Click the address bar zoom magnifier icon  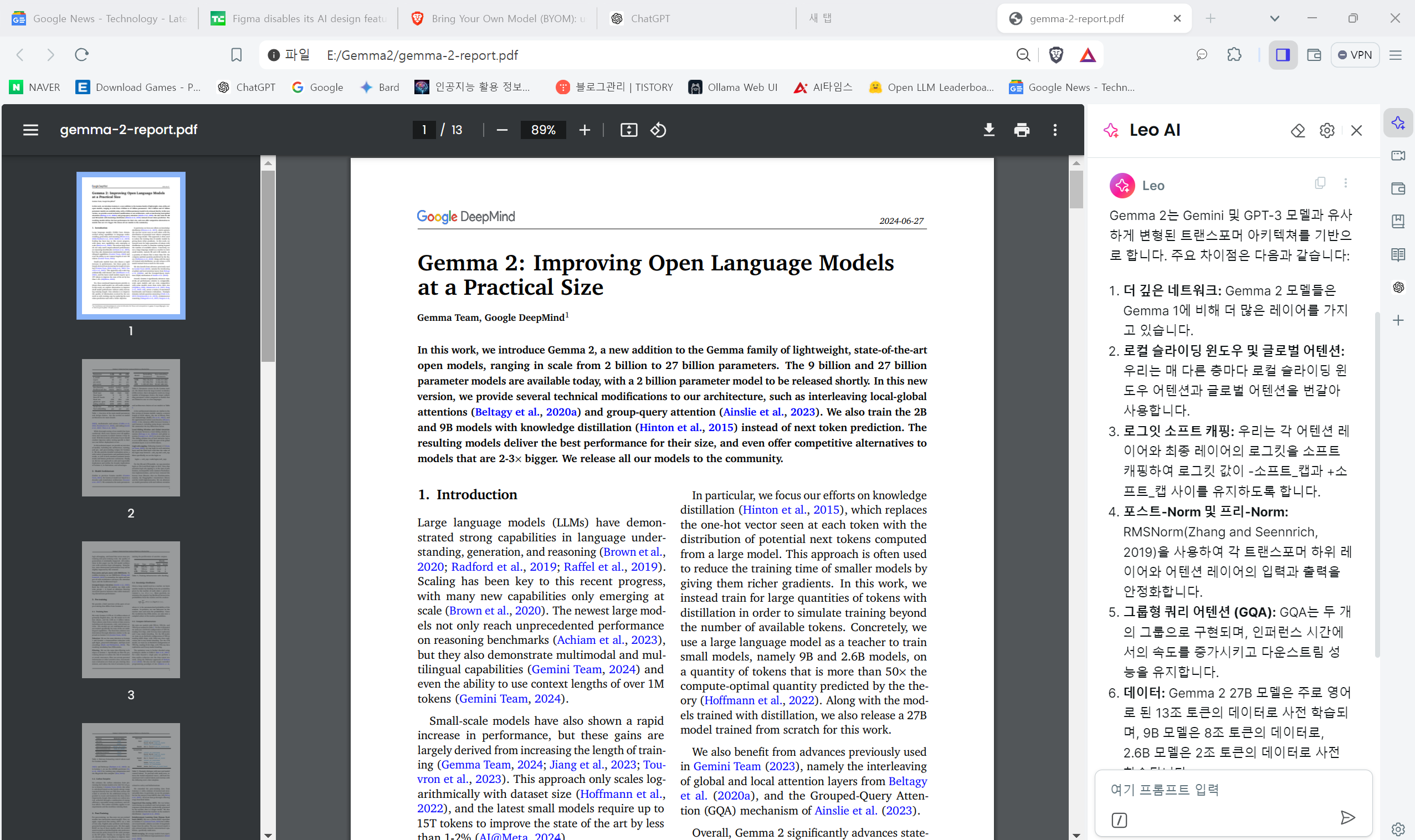pyautogui.click(x=1023, y=55)
